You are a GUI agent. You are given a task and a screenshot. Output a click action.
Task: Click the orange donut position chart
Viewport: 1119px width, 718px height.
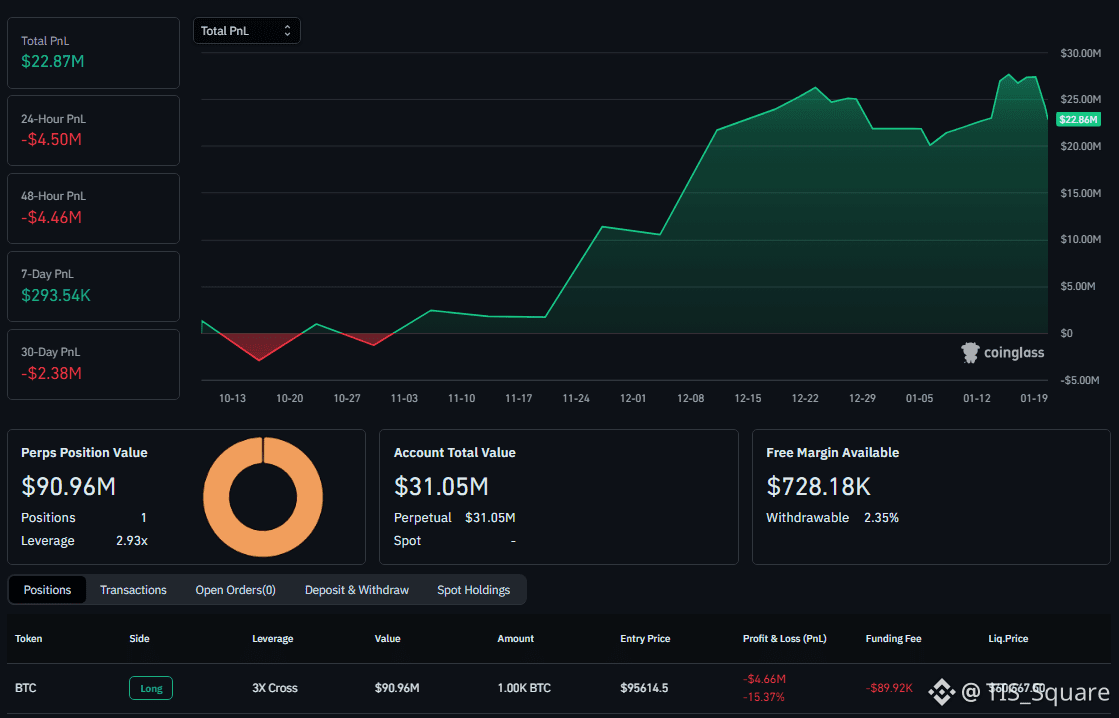263,497
